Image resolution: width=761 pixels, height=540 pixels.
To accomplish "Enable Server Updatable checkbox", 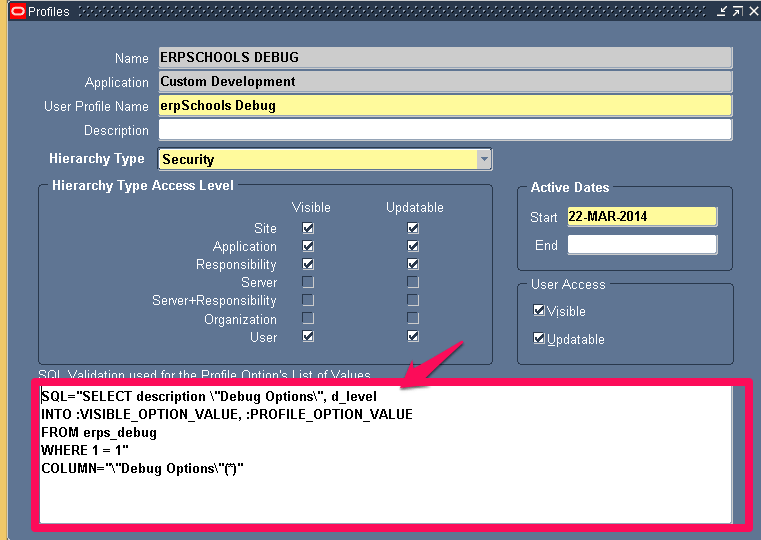I will point(413,282).
